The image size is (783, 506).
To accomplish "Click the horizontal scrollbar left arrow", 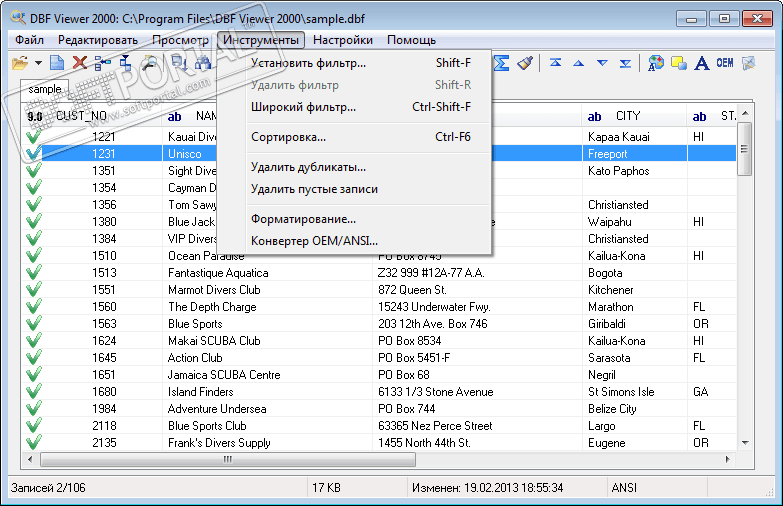I will (30, 459).
